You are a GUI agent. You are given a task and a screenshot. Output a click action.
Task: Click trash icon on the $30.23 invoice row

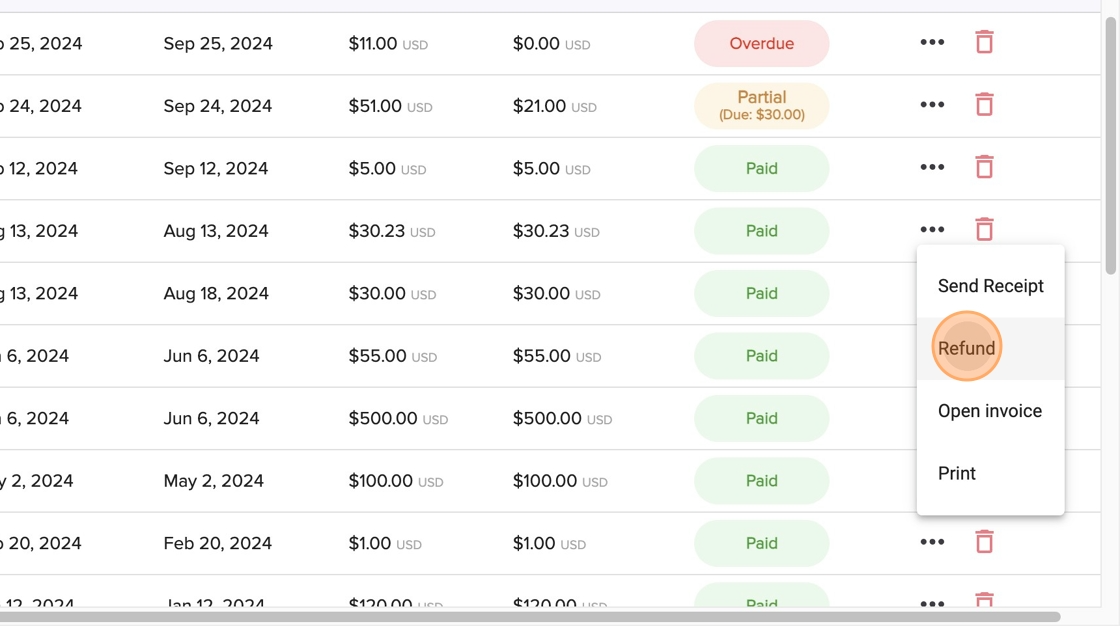(984, 230)
